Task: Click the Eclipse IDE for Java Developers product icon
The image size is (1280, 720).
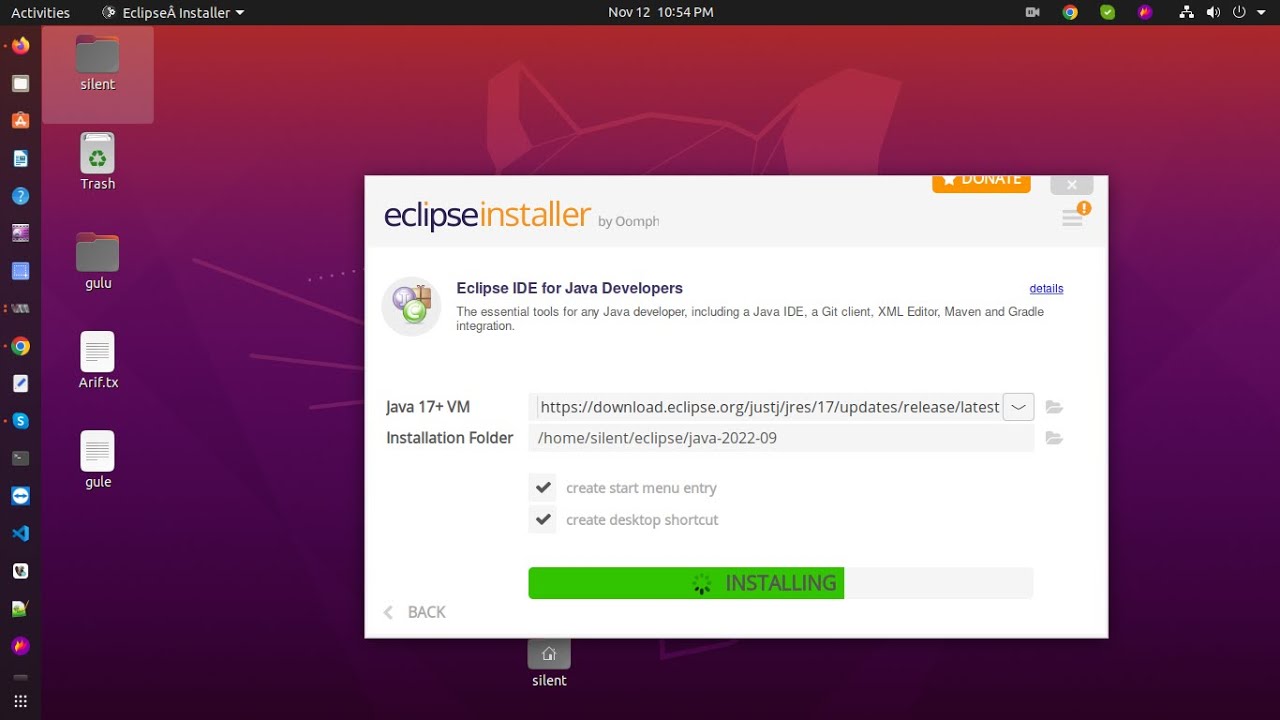Action: (x=411, y=306)
